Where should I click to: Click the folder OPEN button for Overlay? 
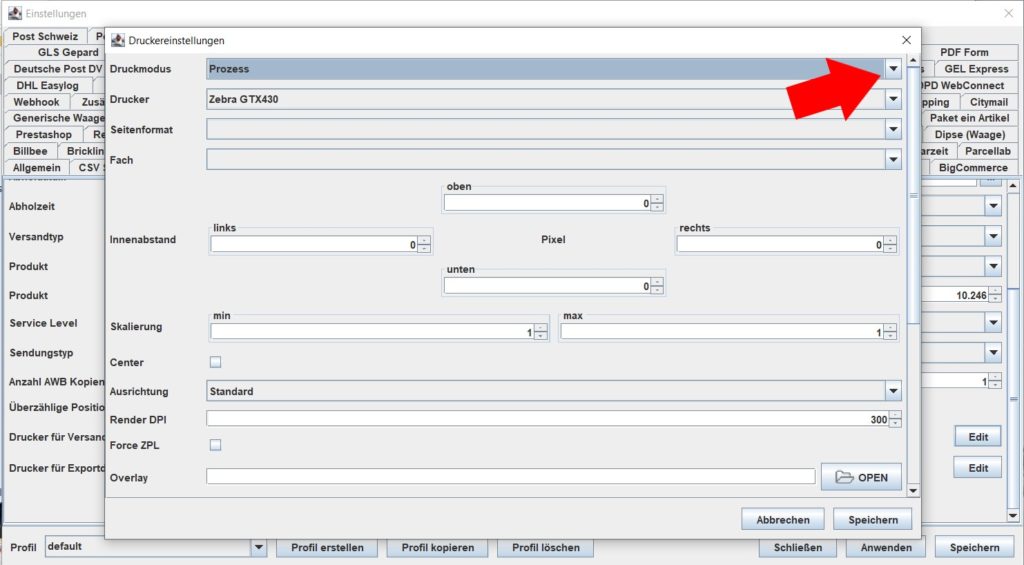pyautogui.click(x=861, y=477)
